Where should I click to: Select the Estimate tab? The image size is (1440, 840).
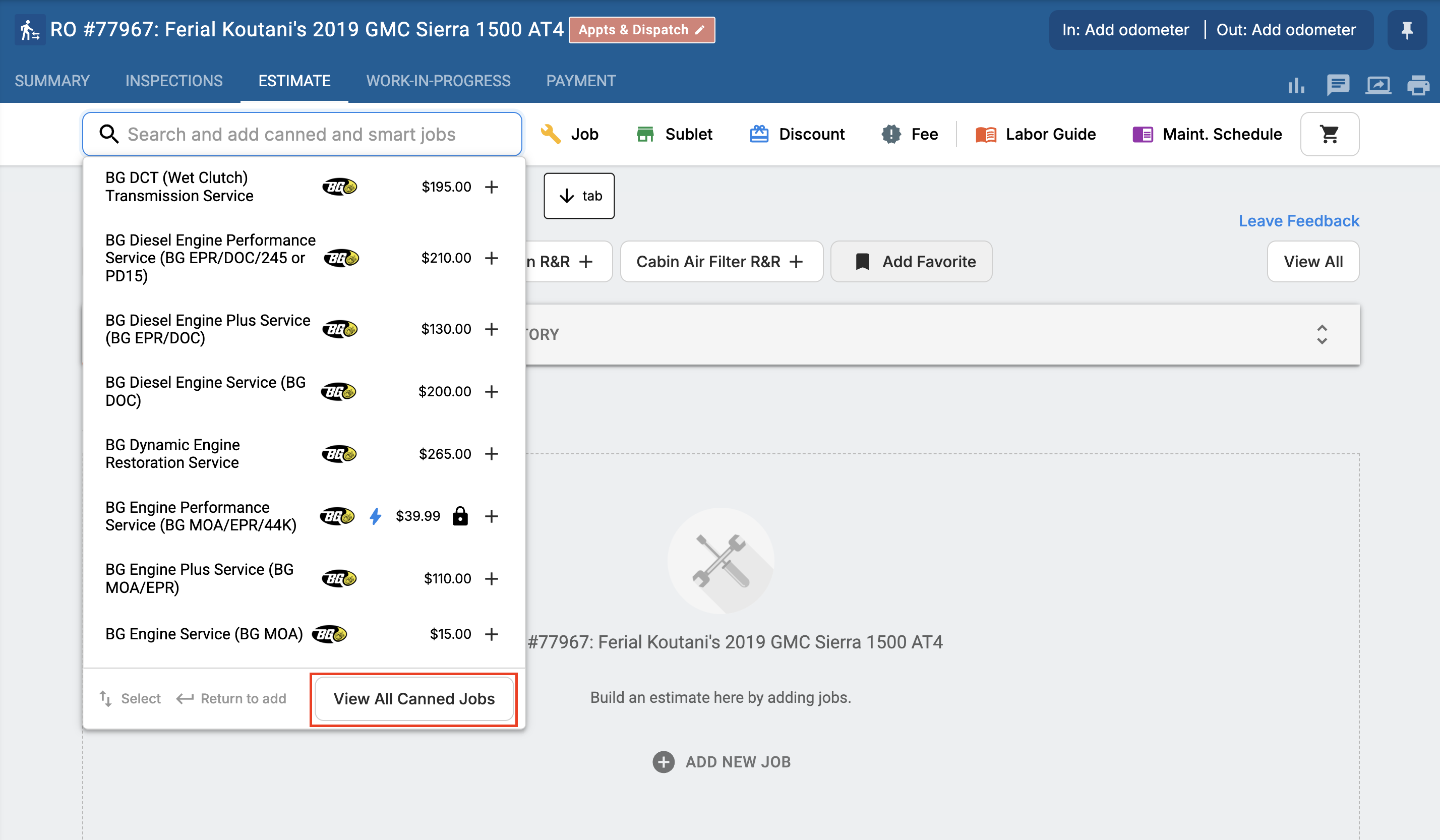[x=294, y=81]
